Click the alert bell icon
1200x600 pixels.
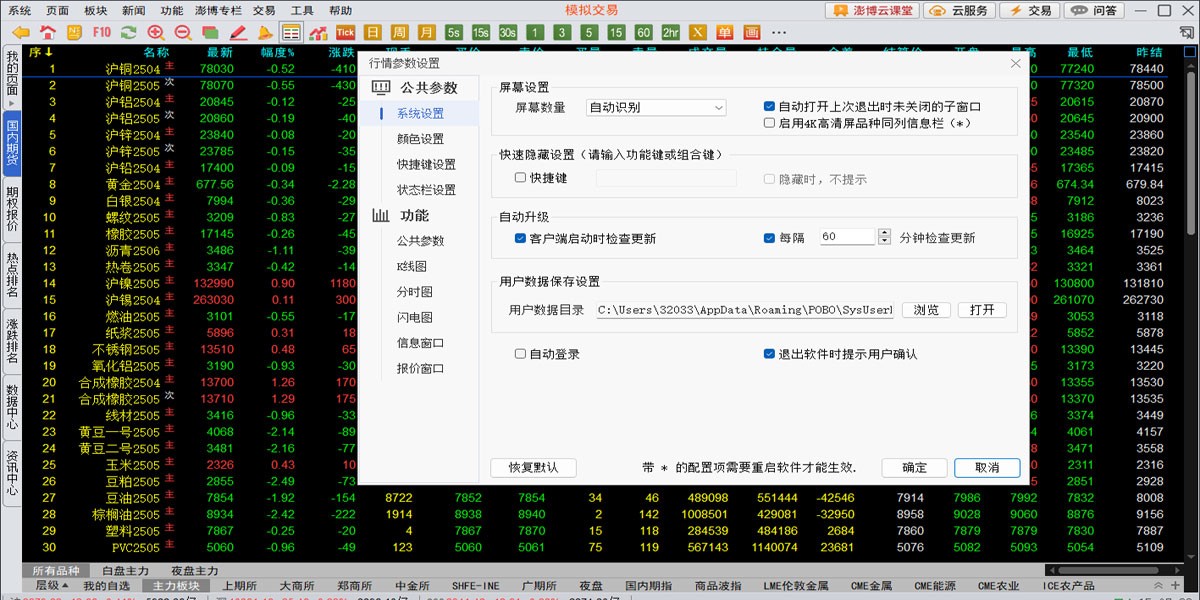pos(264,32)
